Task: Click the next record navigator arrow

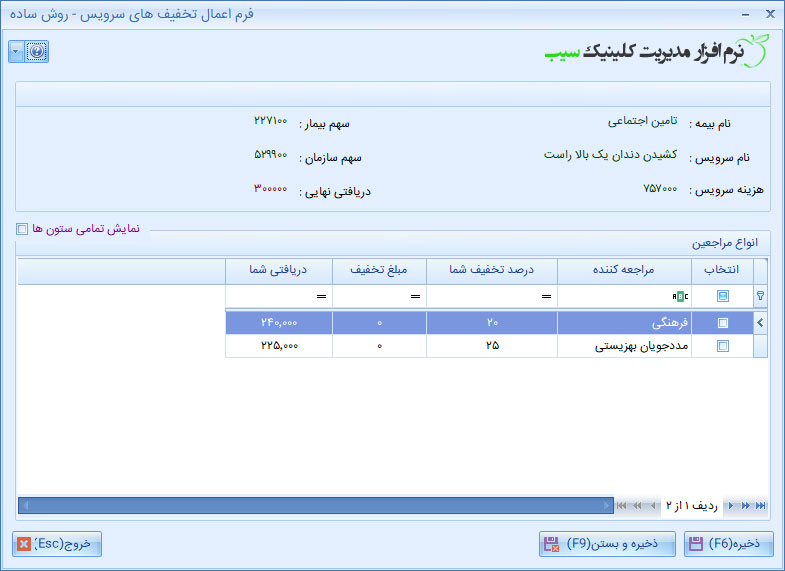Action: (x=731, y=505)
